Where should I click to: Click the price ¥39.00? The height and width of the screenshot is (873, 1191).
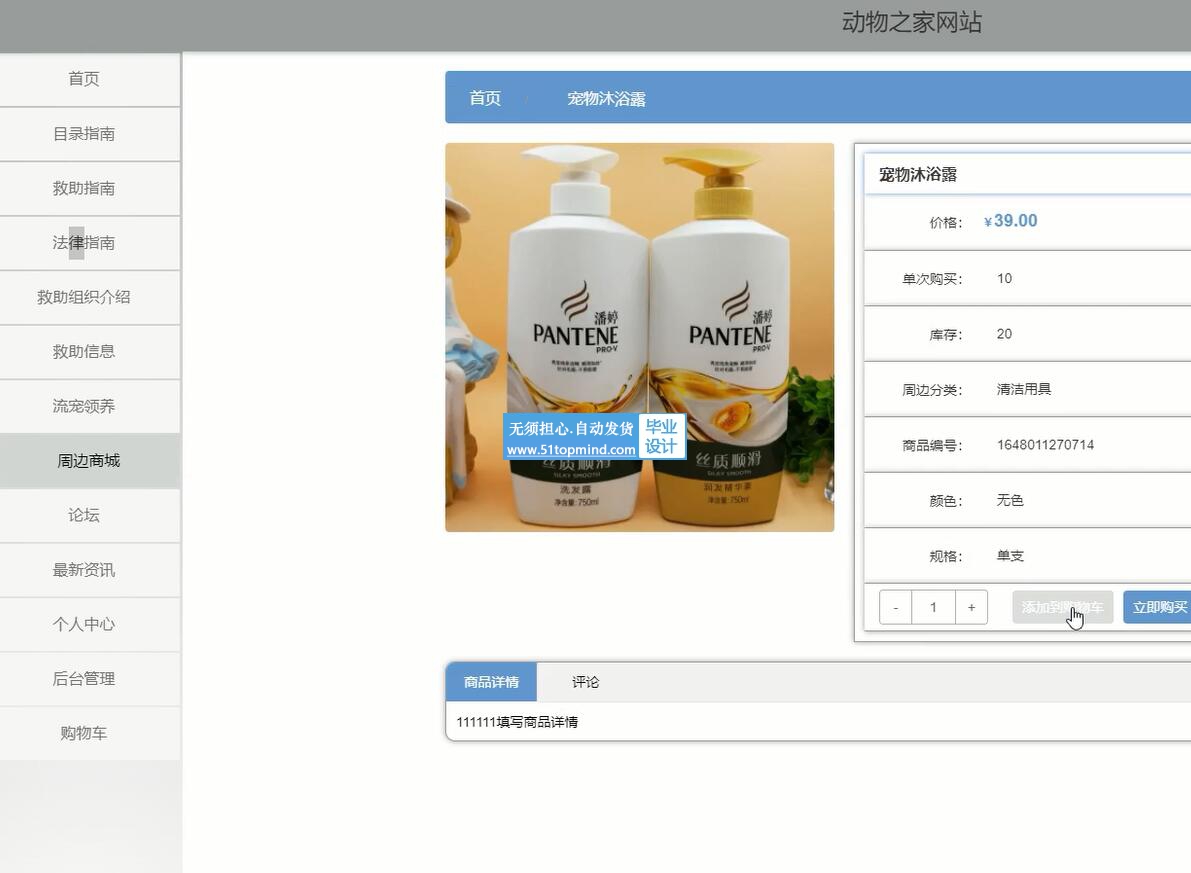[x=1011, y=221]
